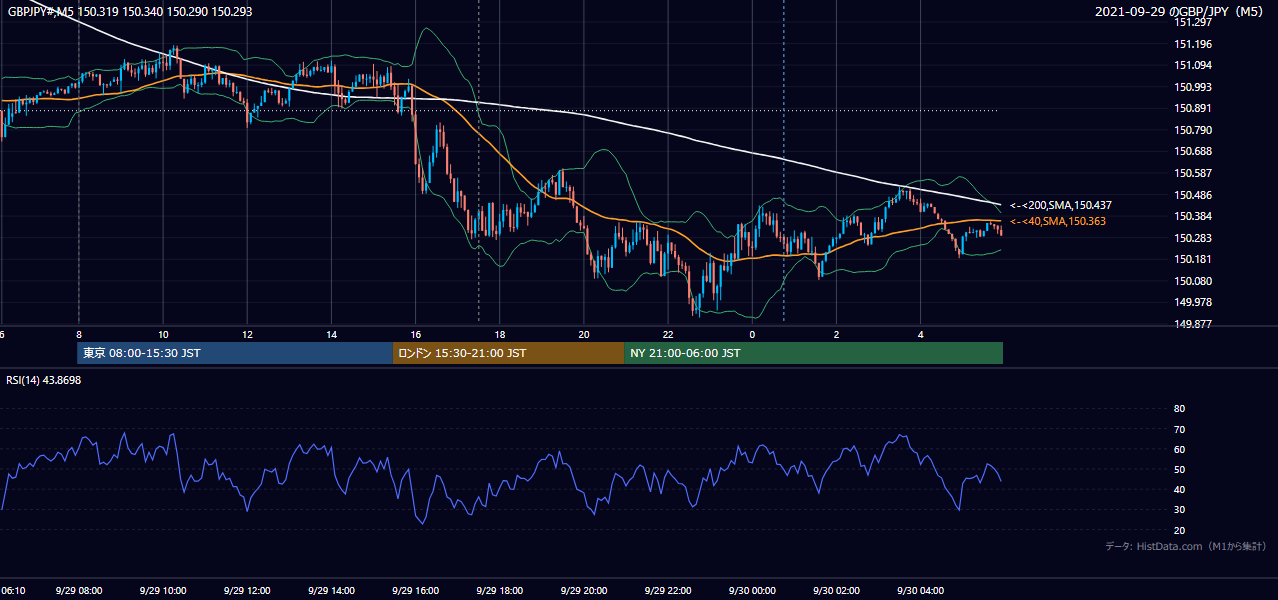This screenshot has width=1278, height=600.
Task: Click hour 10 under the price chart
Action: point(163,335)
